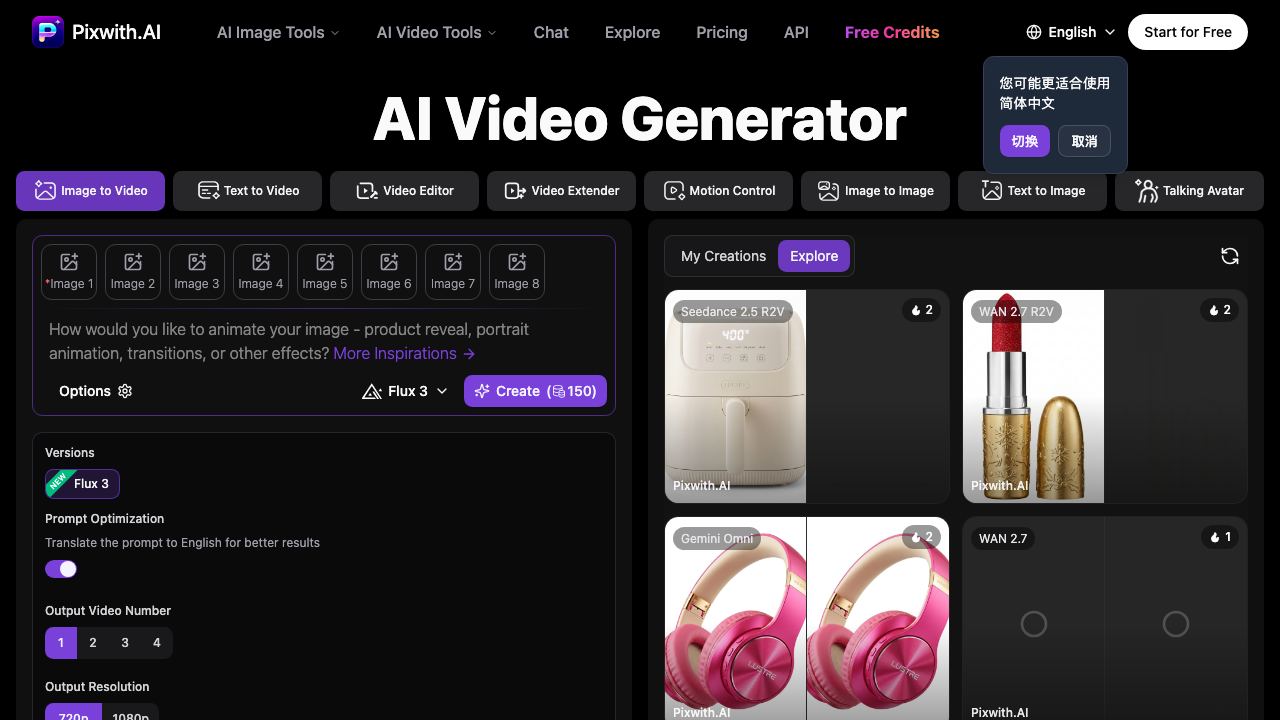Click the Image 1 label text
Image resolution: width=1280 pixels, height=720 pixels.
(71, 284)
